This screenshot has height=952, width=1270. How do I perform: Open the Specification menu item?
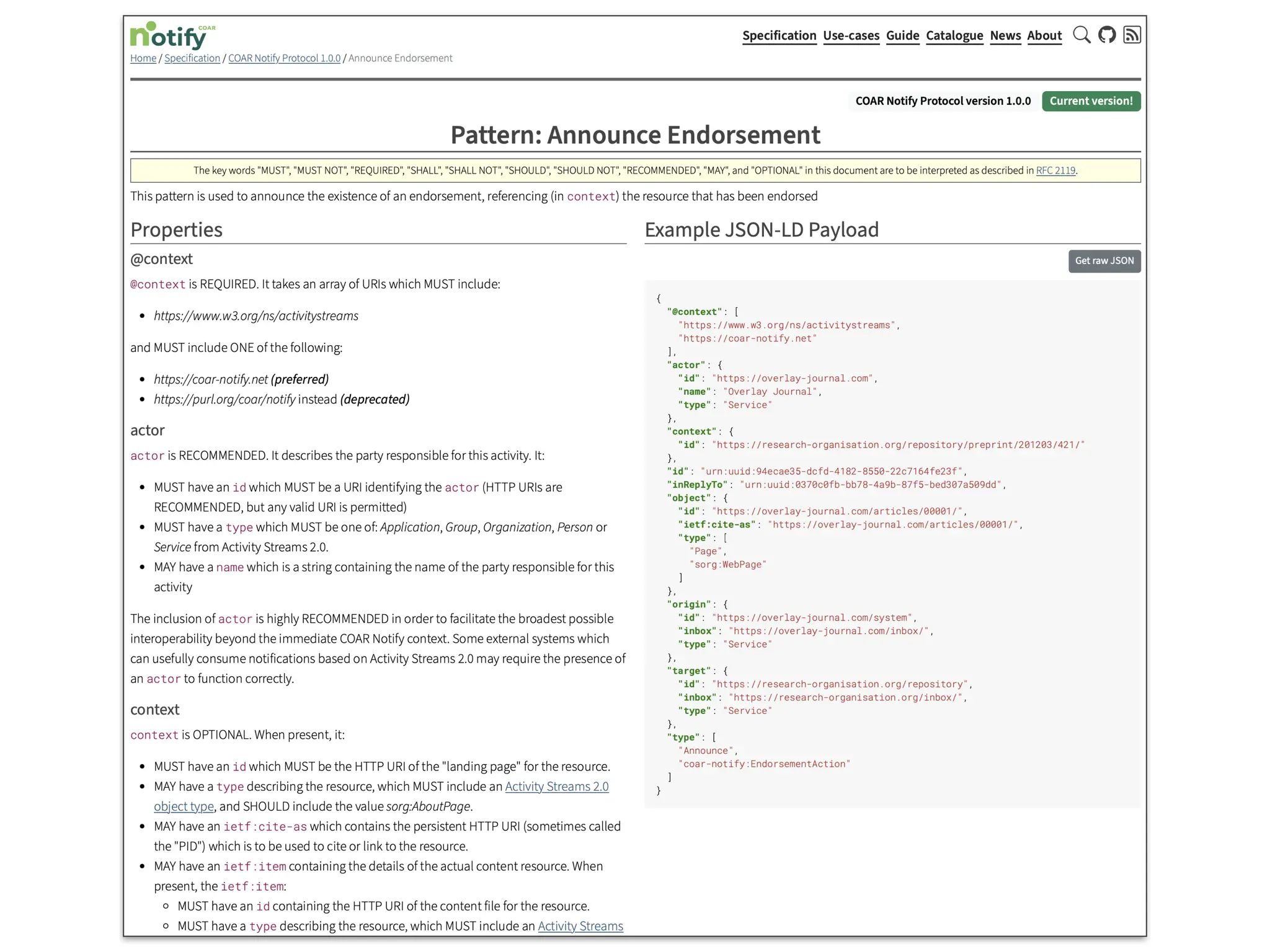tap(779, 35)
